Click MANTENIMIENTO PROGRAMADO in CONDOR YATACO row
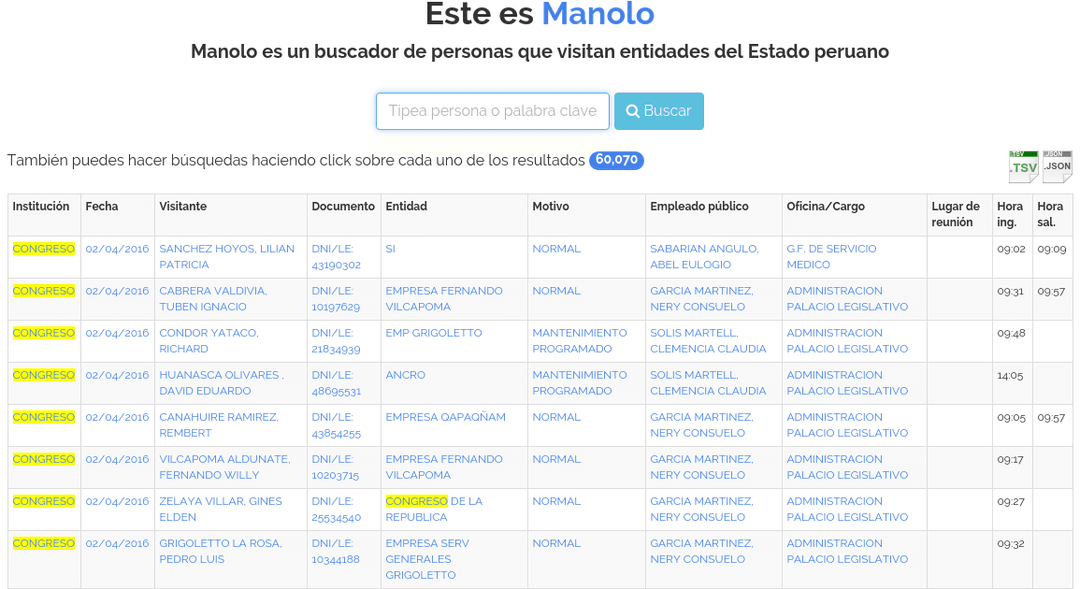Viewport: 1080px width, 589px height. tap(580, 340)
